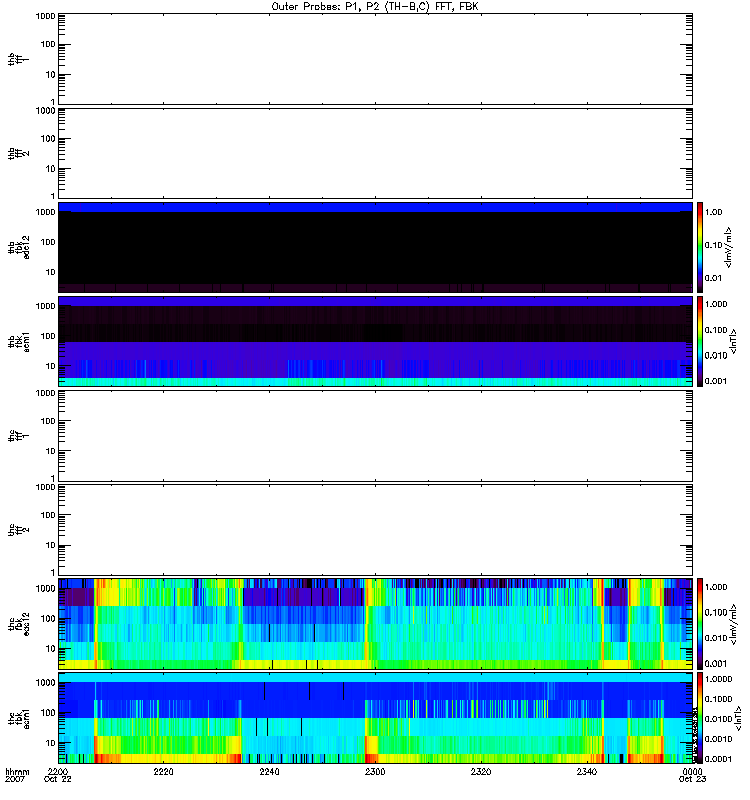Click the 2300 time axis label
Image resolution: width=750 pixels, height=800 pixels.
click(x=375, y=773)
